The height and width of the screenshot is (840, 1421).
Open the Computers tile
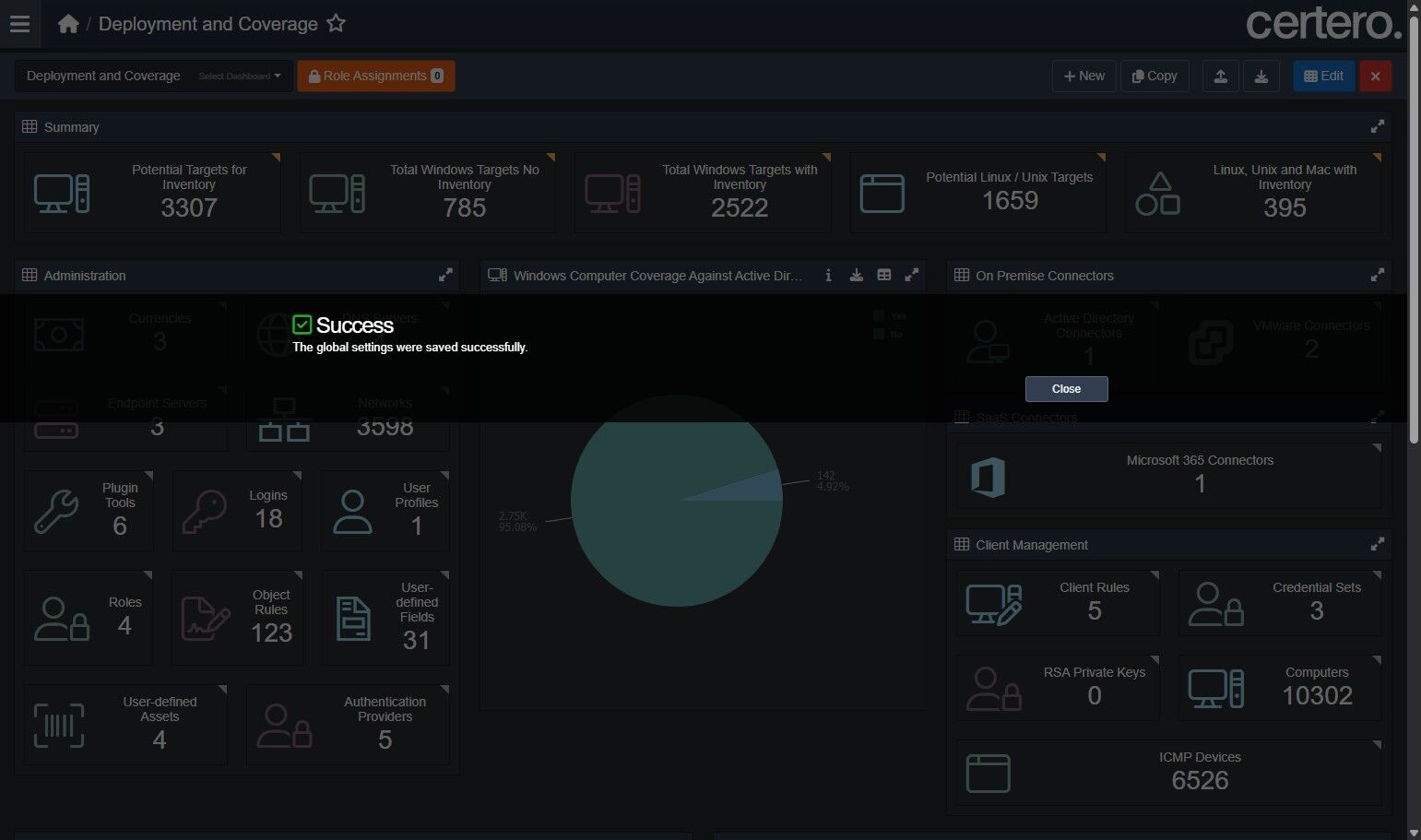coord(1280,687)
